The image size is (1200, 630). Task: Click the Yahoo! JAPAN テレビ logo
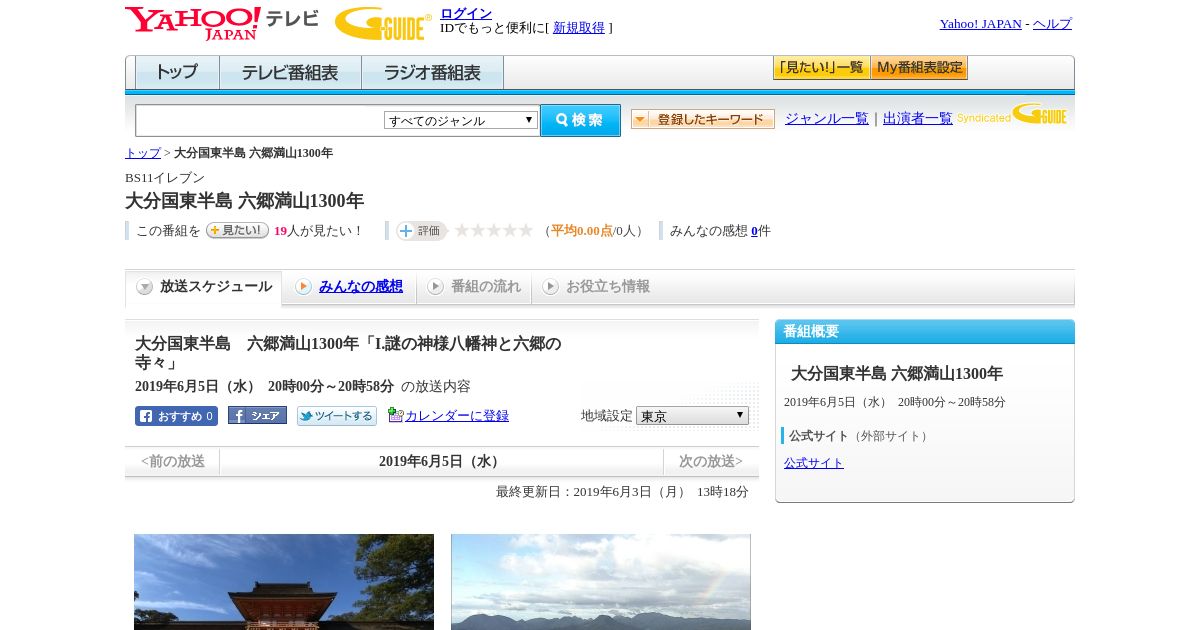coord(222,23)
